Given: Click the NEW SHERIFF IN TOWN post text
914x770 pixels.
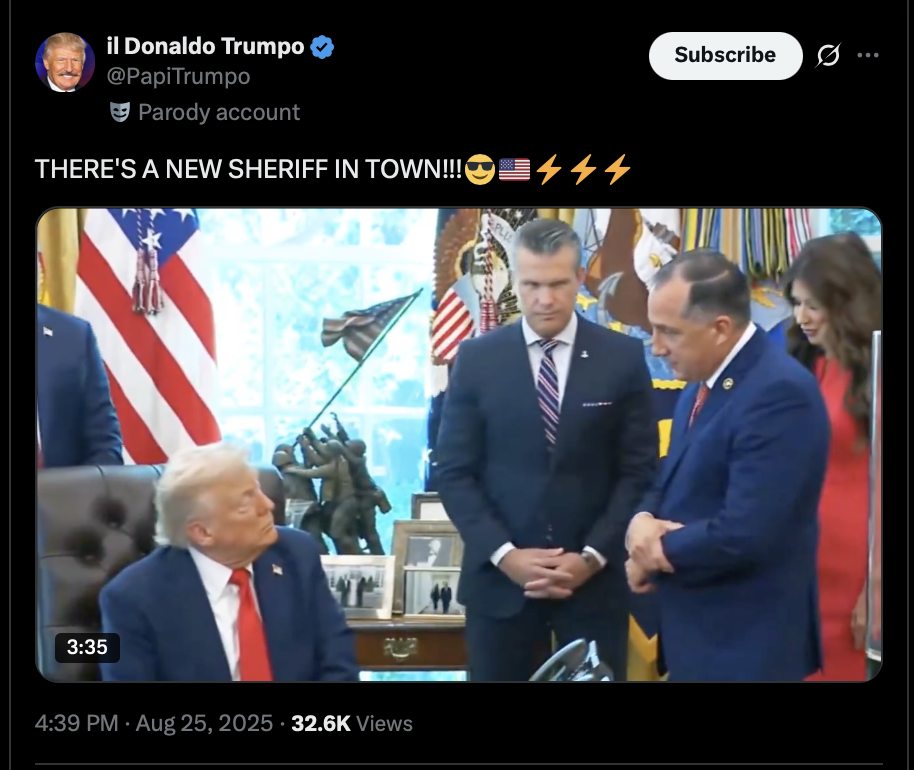Looking at the screenshot, I should click(249, 170).
